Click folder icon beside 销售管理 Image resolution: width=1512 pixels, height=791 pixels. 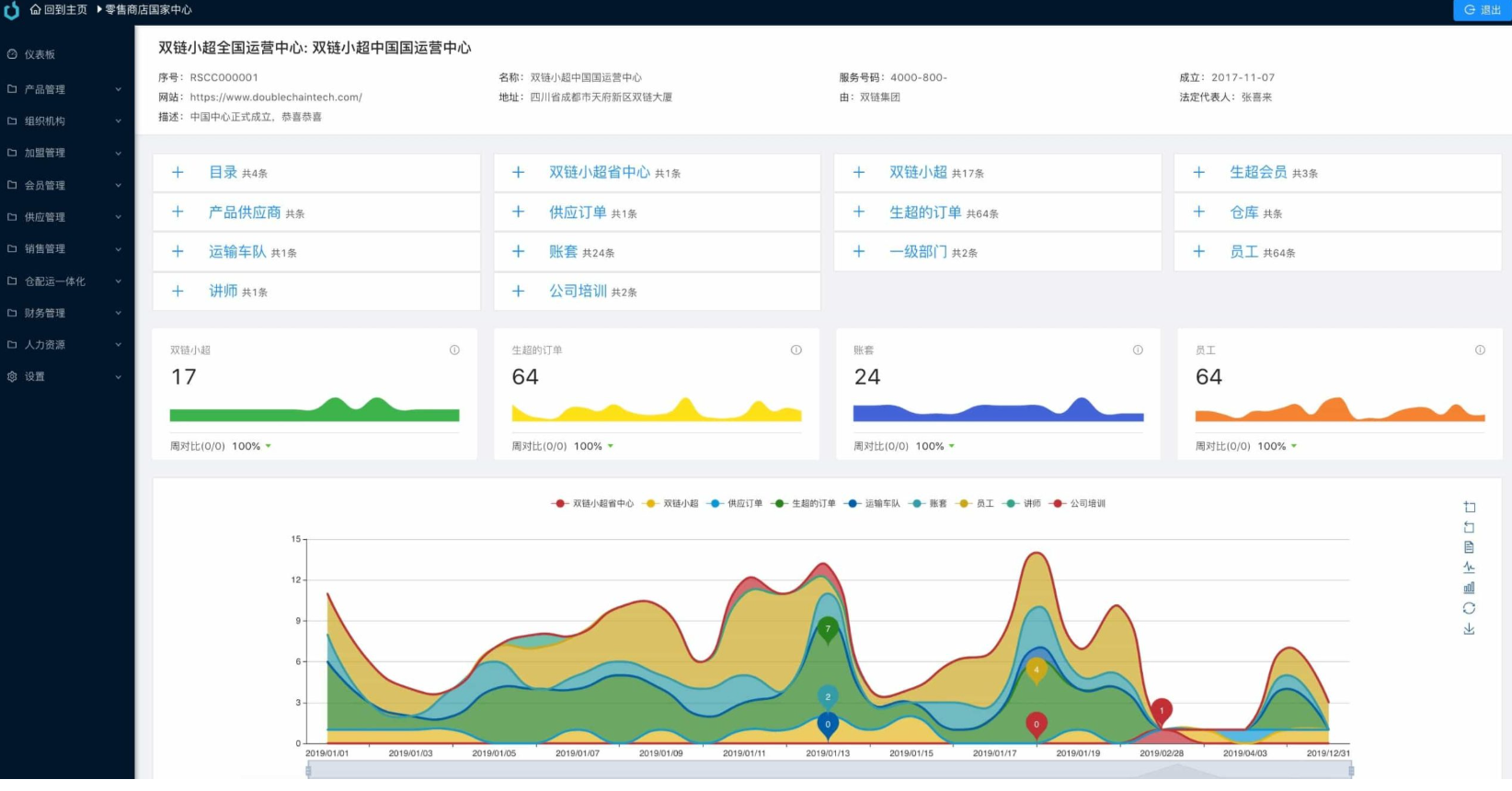tap(12, 248)
